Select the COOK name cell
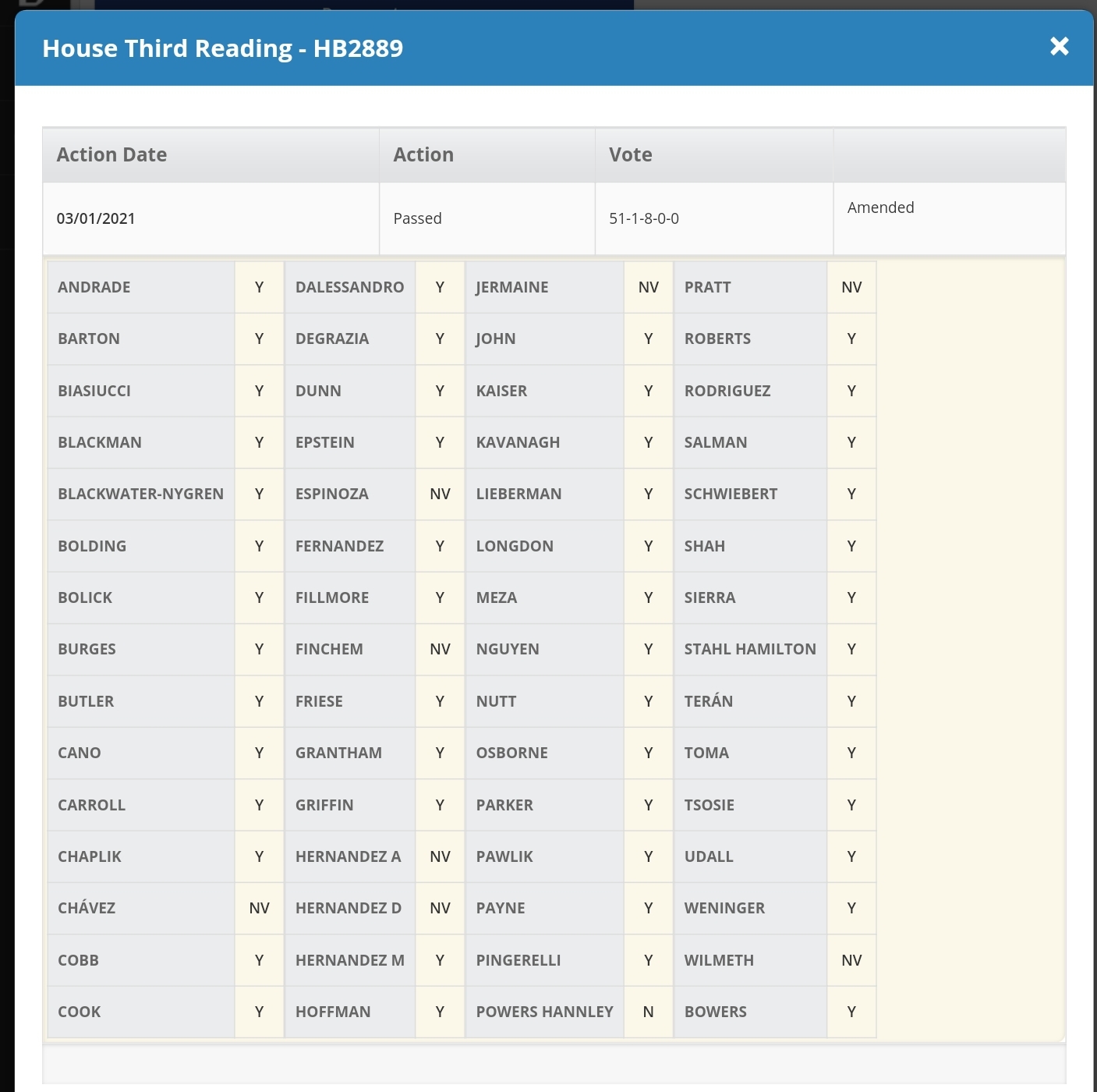 [141, 1012]
